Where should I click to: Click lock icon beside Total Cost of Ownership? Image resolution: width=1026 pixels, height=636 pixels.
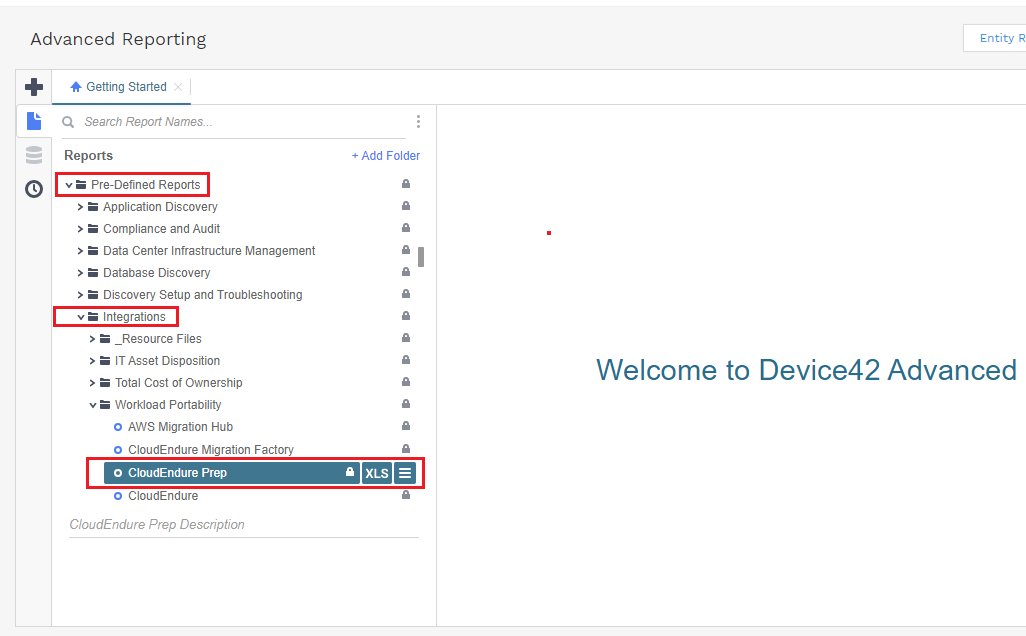[x=406, y=381]
